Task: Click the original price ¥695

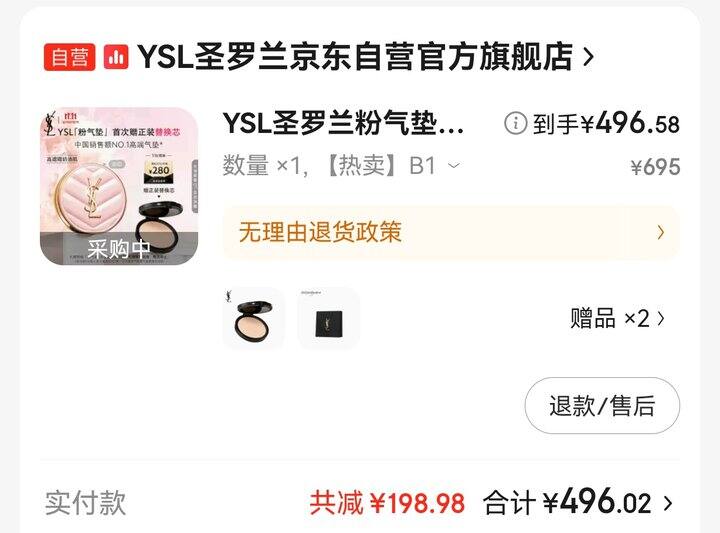Action: tap(655, 167)
